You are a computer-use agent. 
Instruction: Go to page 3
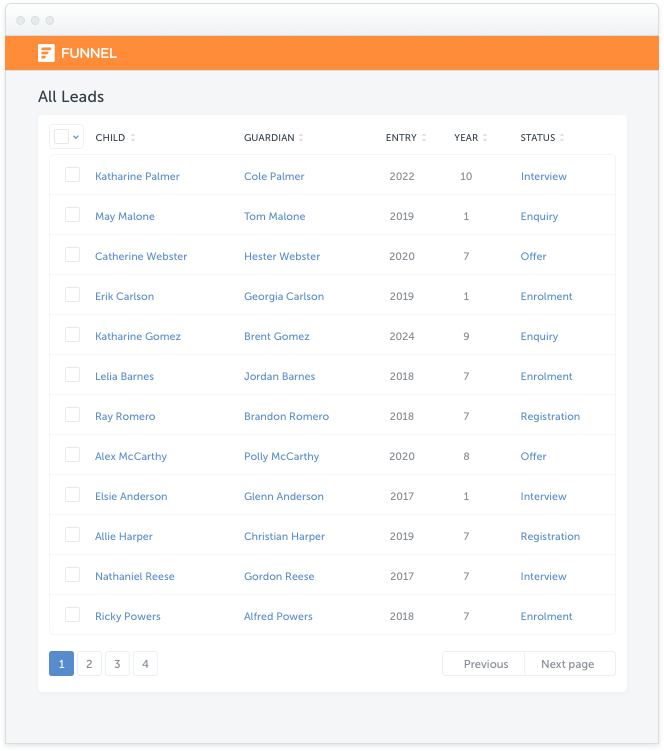117,664
